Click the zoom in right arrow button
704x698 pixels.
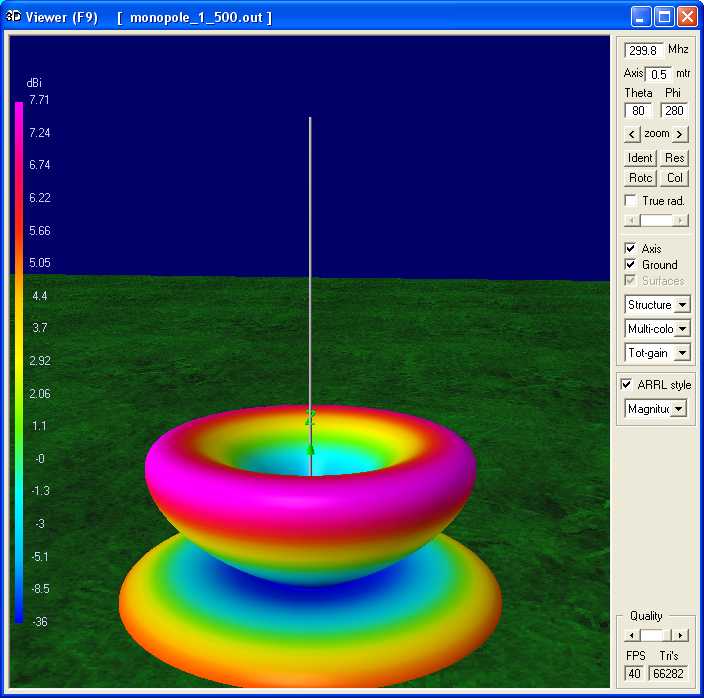680,134
